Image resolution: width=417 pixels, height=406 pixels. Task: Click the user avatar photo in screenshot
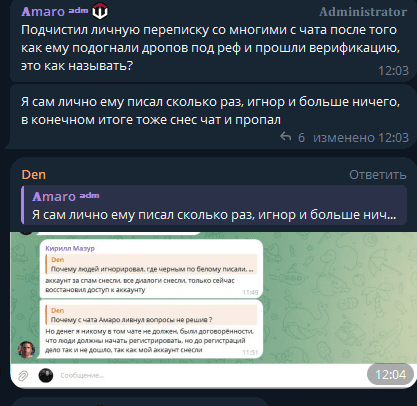coord(26,350)
